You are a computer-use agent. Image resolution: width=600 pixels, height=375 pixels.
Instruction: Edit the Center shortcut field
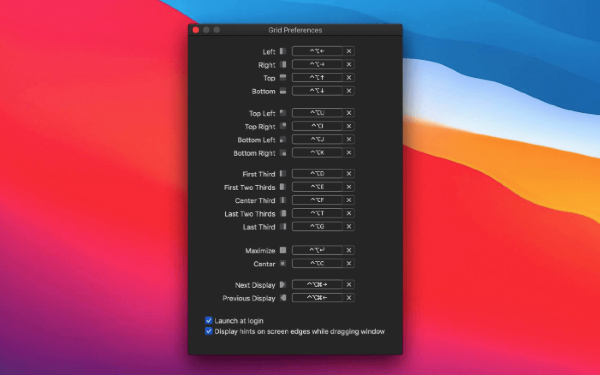tap(317, 263)
